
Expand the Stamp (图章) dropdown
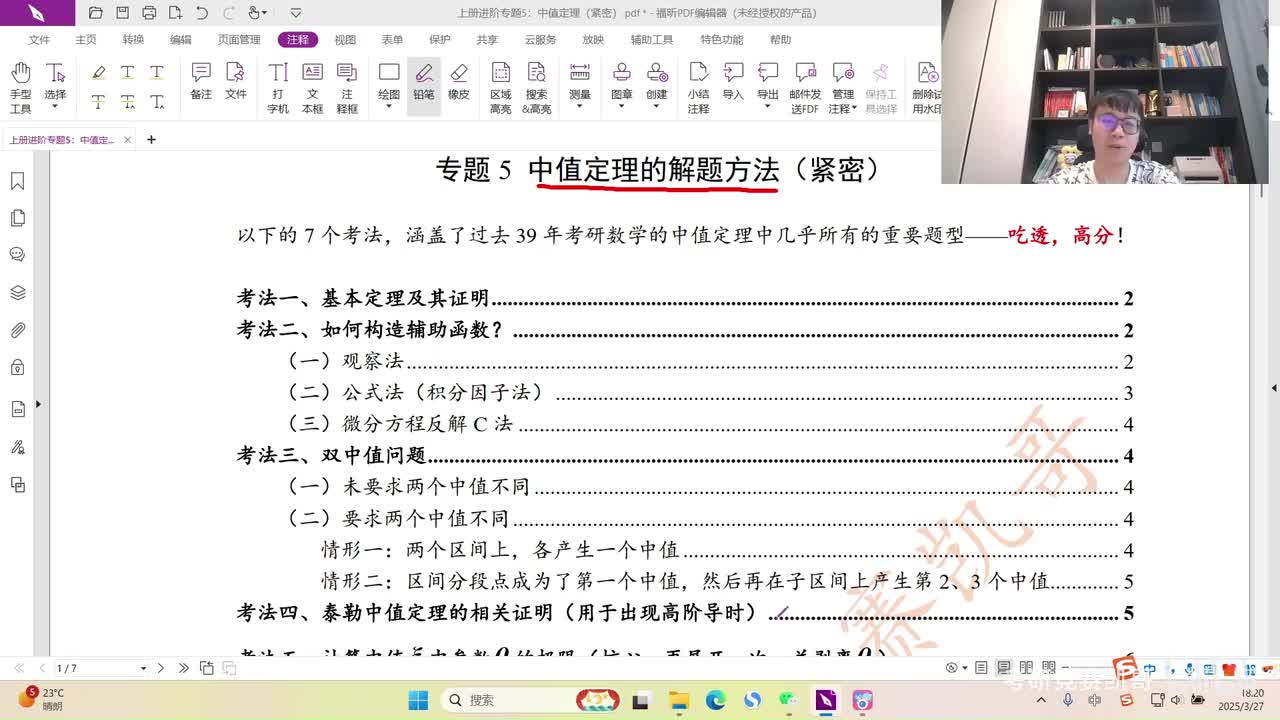point(622,107)
